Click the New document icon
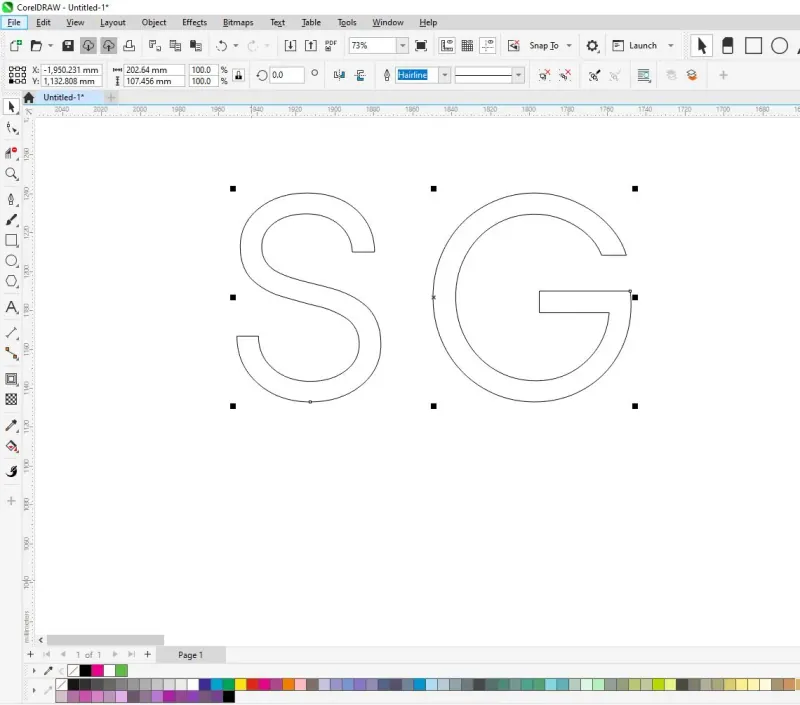This screenshot has width=800, height=705. 15,45
